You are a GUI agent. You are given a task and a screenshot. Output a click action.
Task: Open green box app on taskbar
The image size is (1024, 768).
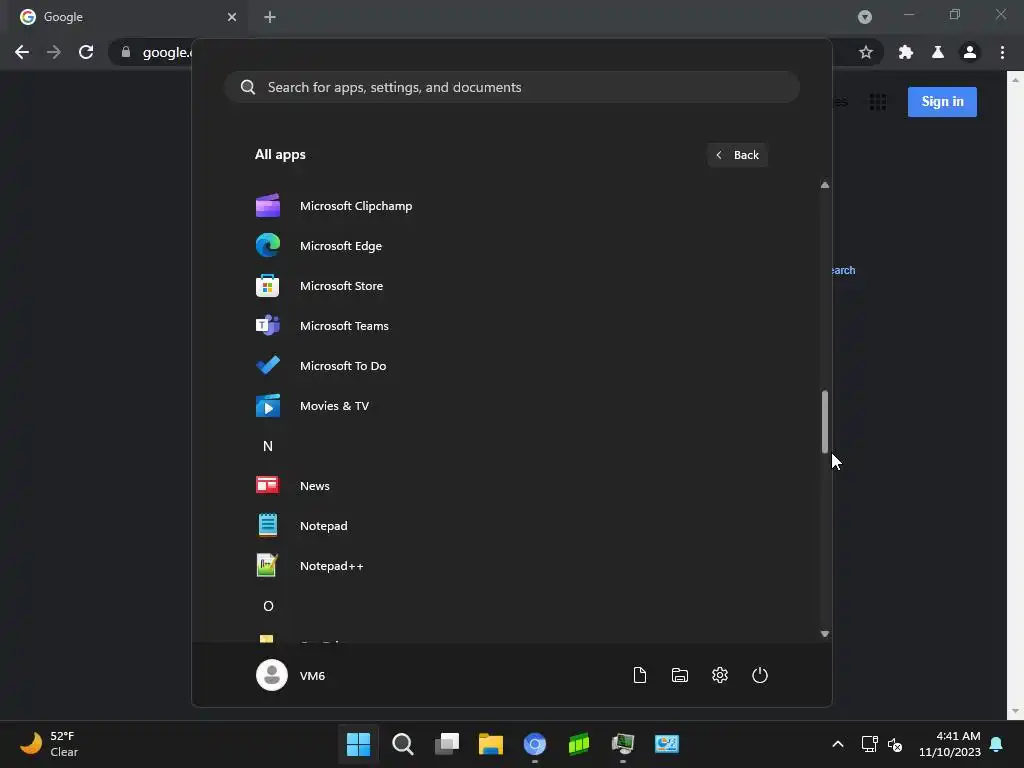tap(579, 744)
